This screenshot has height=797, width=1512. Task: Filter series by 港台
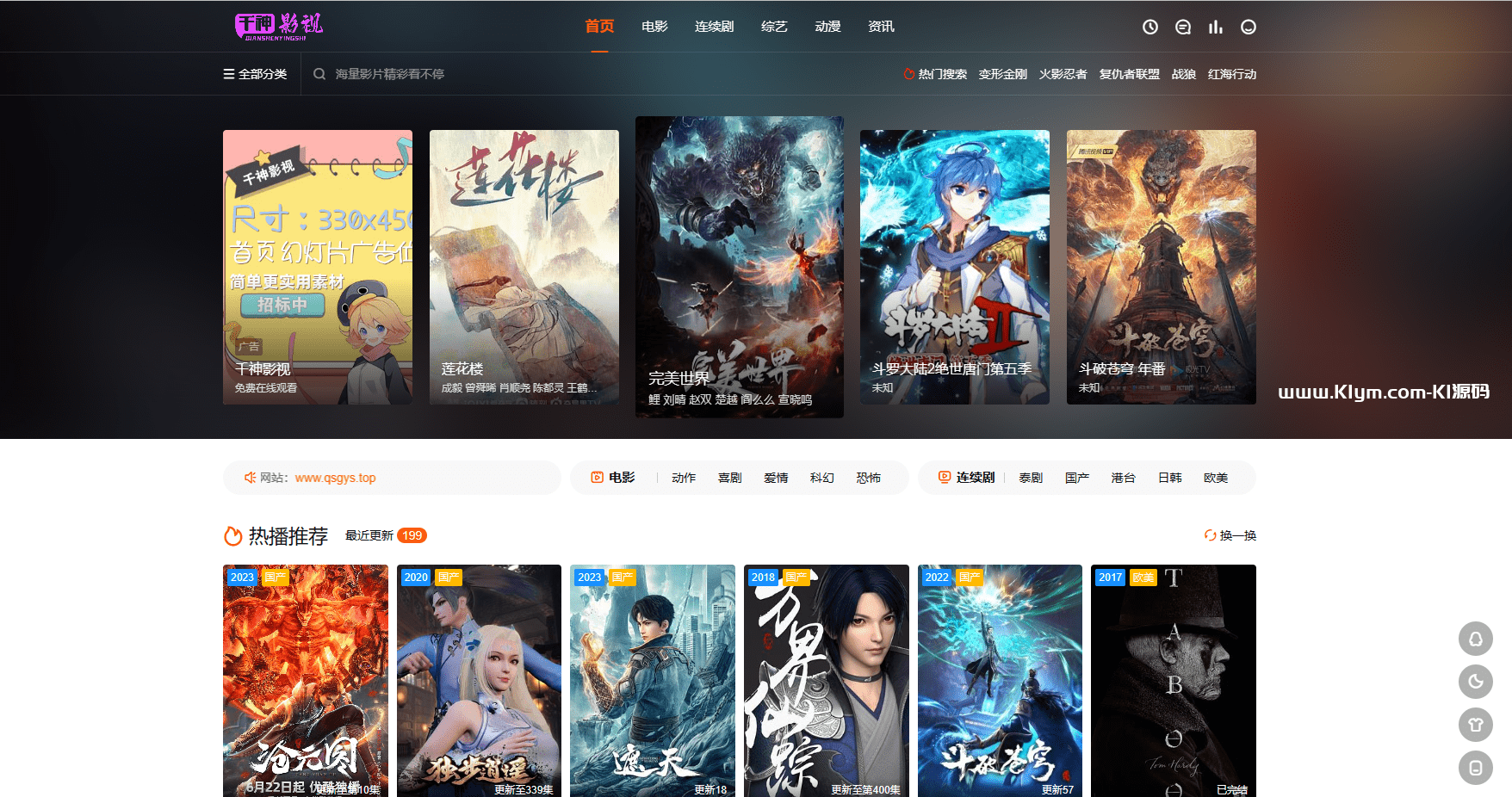pos(1124,478)
